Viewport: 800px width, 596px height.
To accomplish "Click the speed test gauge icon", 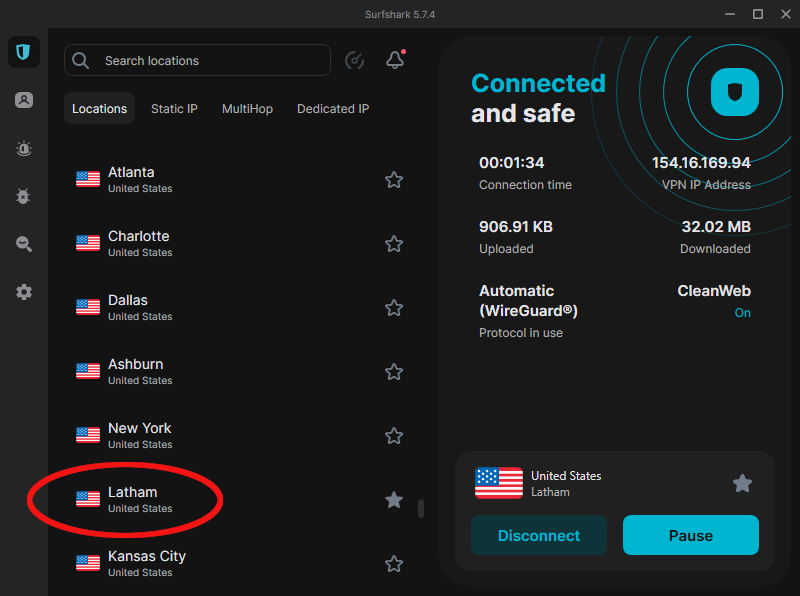I will [x=355, y=60].
